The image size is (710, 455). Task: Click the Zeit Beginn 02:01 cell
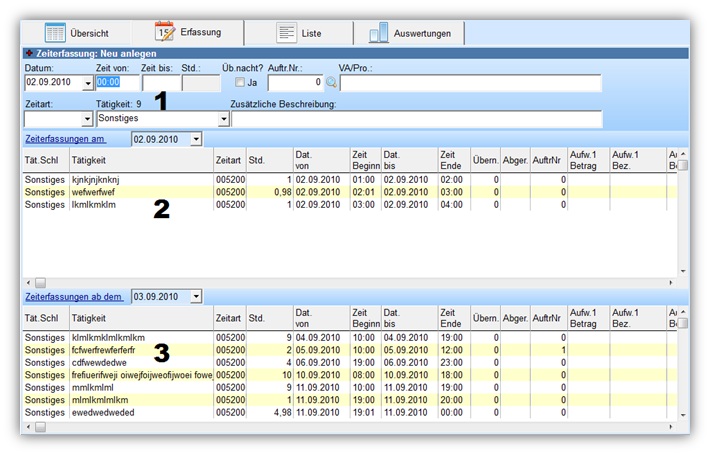coord(365,192)
